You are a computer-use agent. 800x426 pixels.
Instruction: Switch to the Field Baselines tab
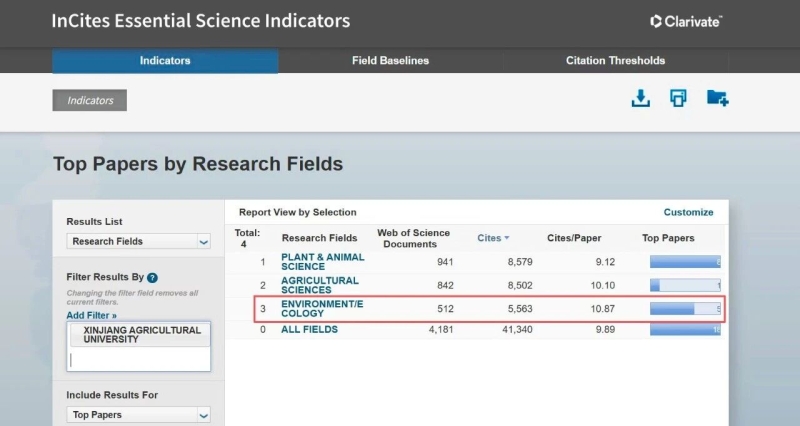tap(390, 61)
